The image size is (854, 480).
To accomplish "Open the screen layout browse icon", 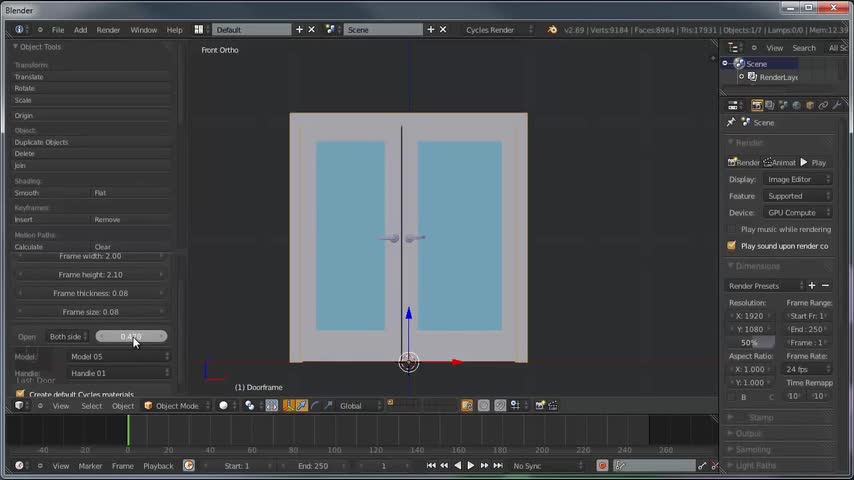I will pos(202,29).
